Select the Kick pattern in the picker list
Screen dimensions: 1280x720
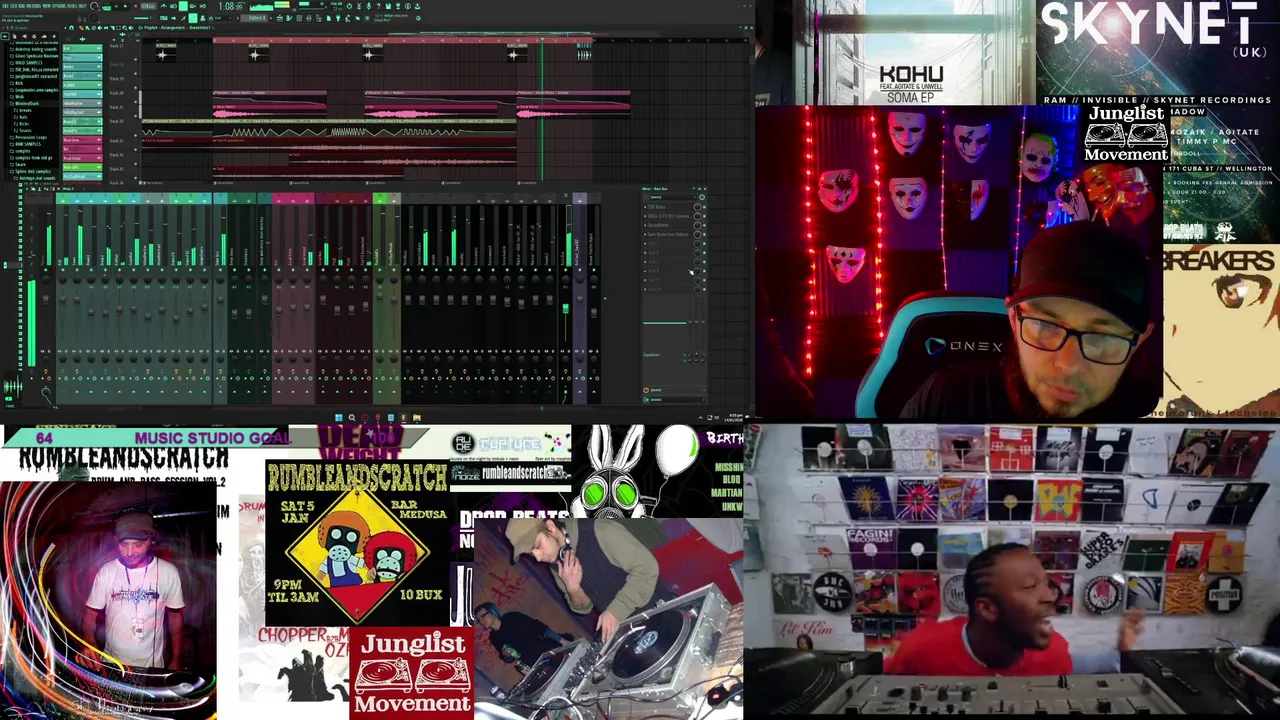click(82, 48)
